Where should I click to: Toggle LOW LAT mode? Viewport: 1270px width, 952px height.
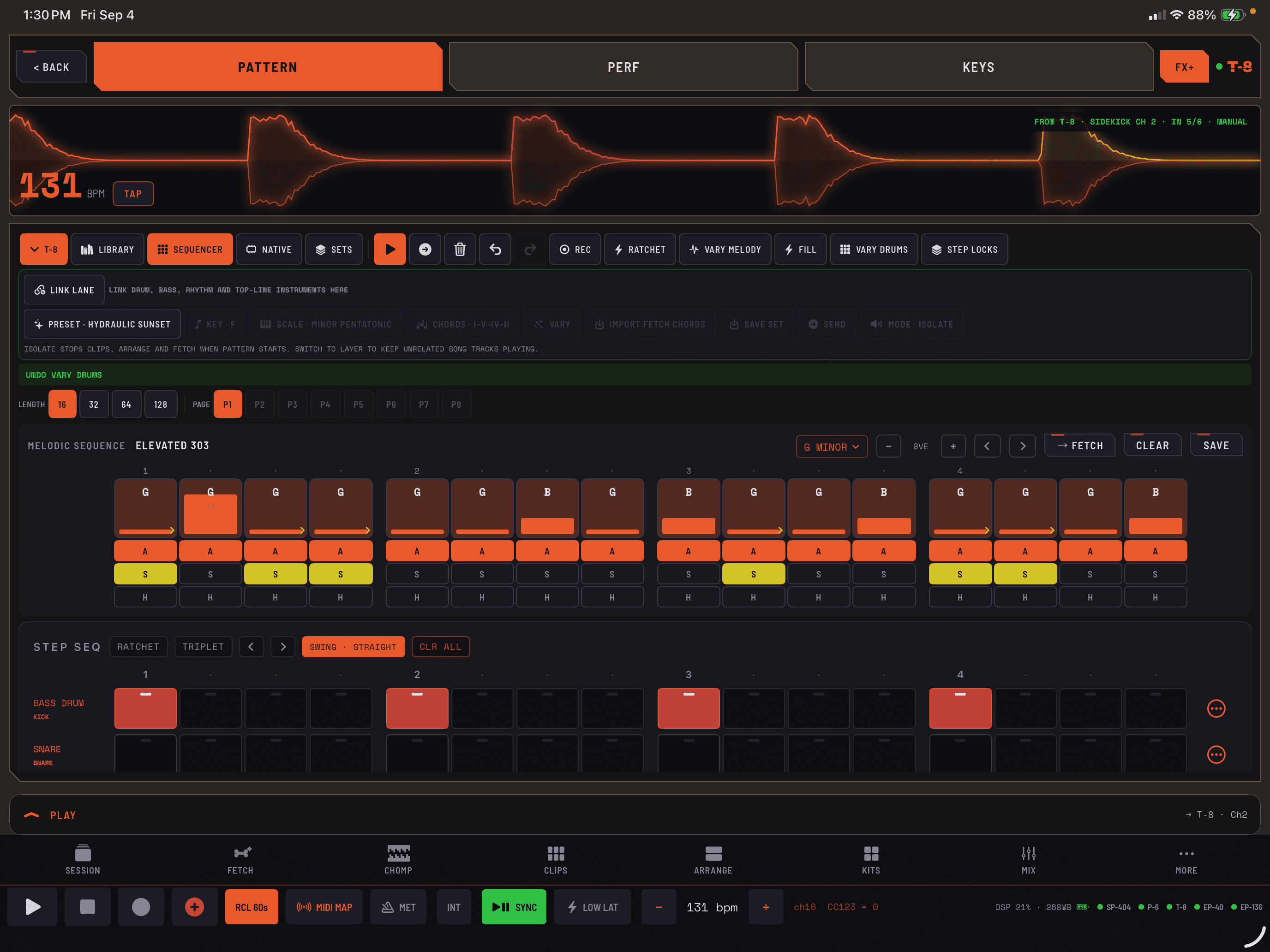(592, 907)
